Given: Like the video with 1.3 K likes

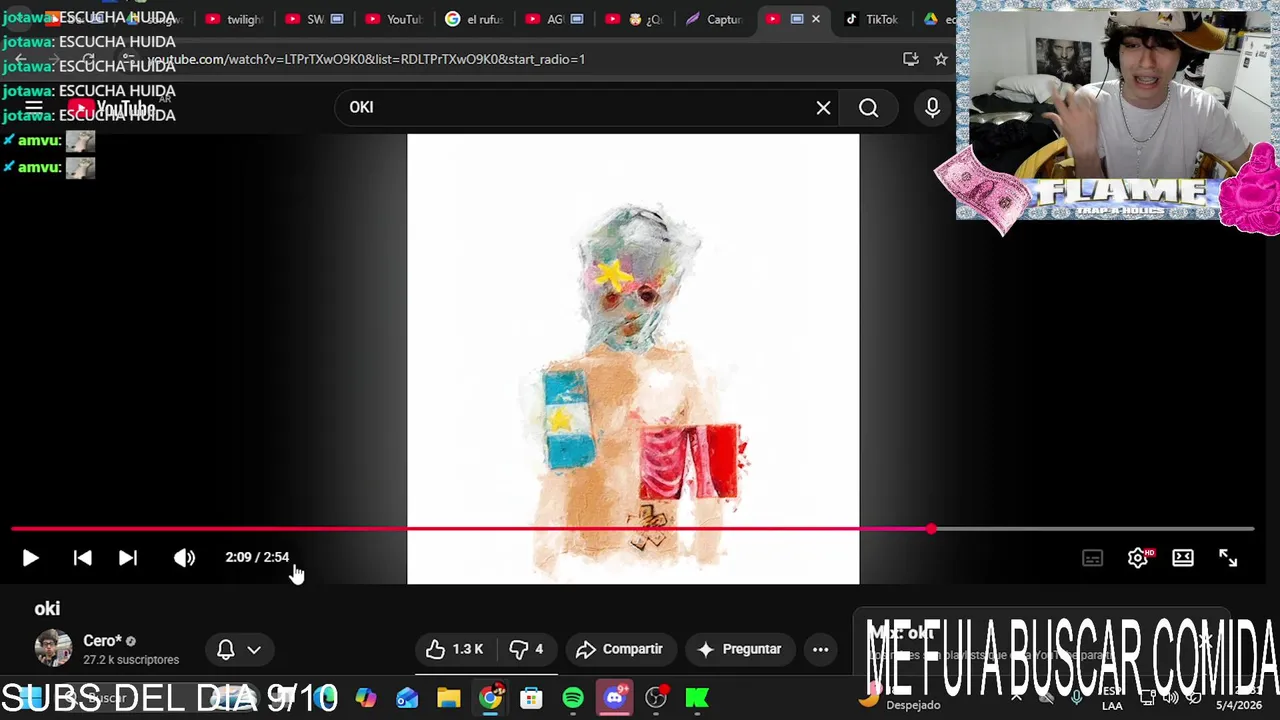Looking at the screenshot, I should [455, 649].
